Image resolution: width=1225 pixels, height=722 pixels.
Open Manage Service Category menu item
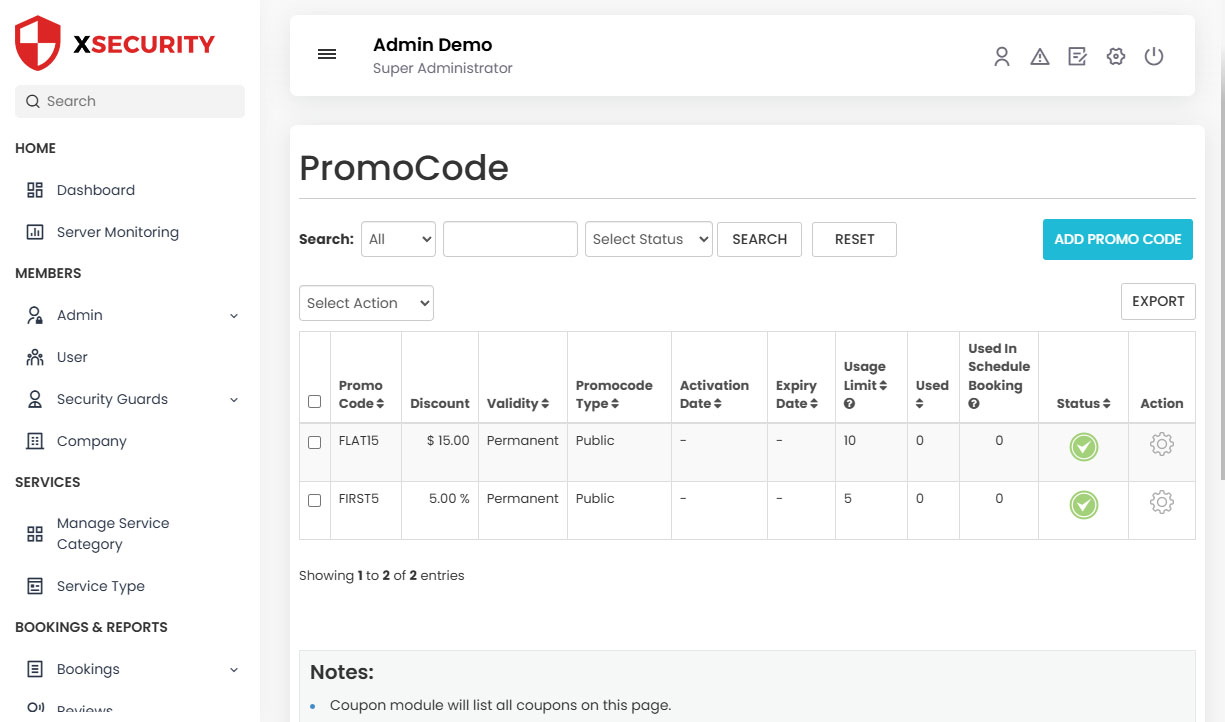[113, 534]
